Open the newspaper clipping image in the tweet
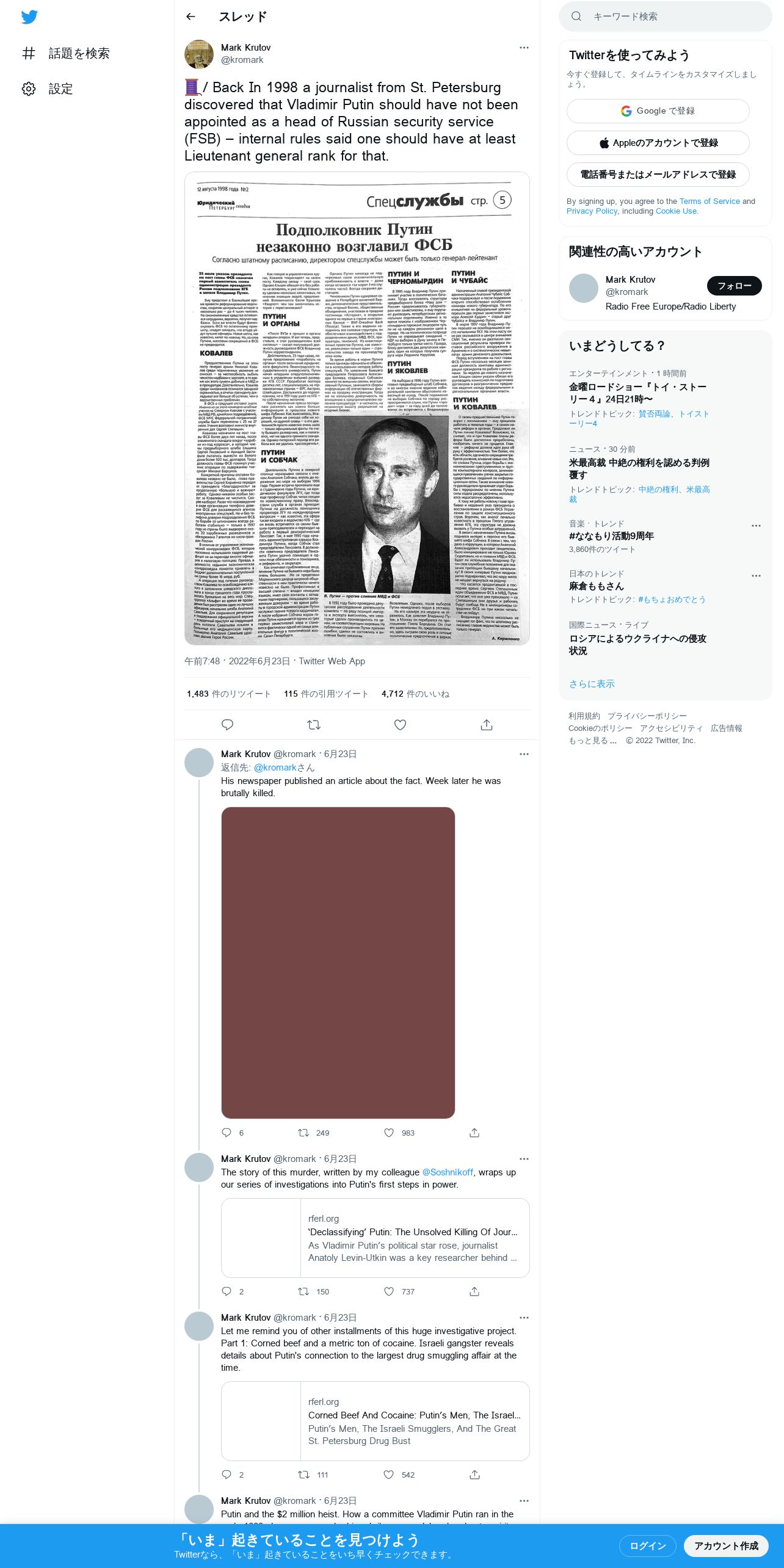 click(357, 408)
